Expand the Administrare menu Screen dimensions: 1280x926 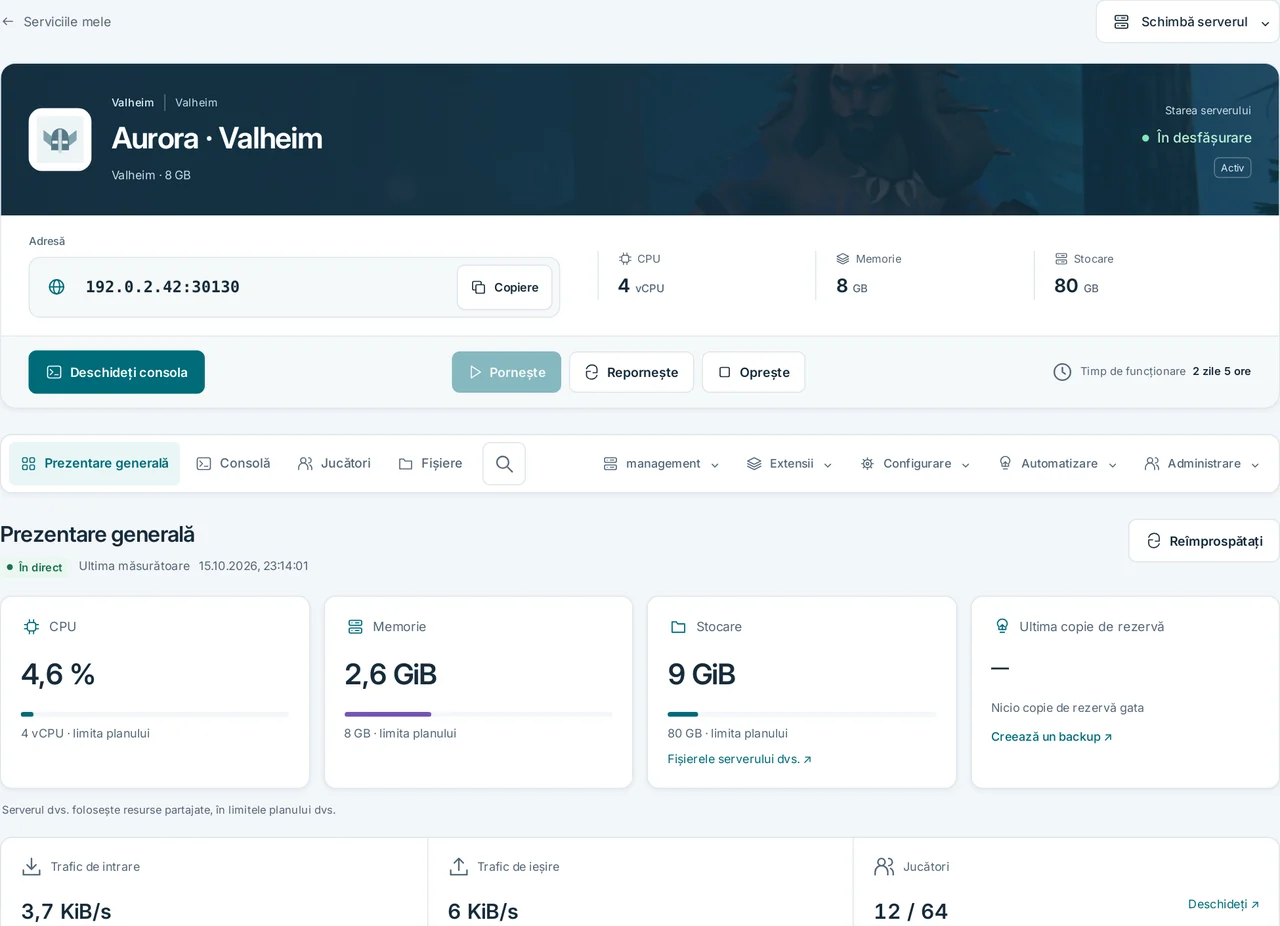(x=1202, y=464)
